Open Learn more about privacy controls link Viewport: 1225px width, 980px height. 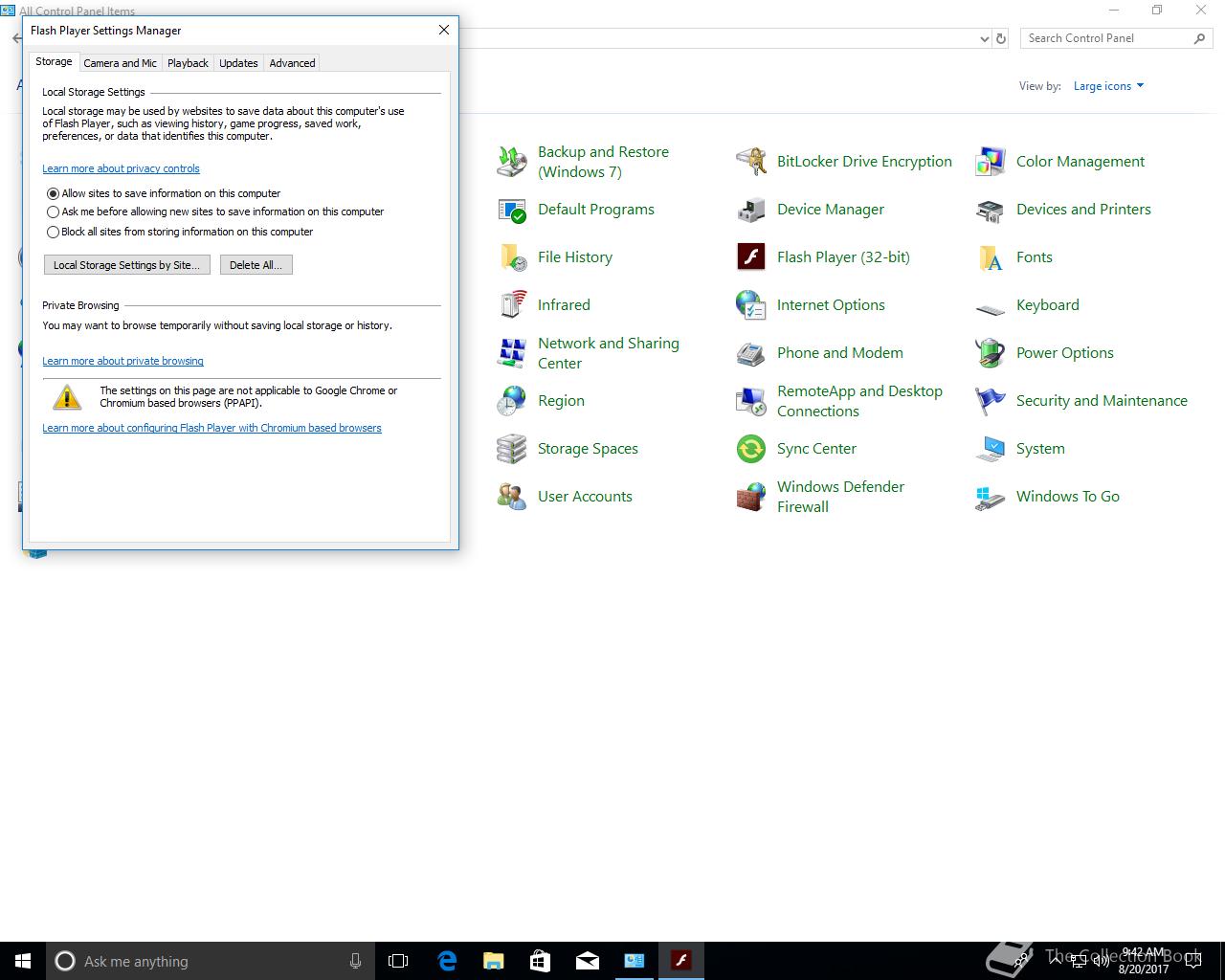121,168
